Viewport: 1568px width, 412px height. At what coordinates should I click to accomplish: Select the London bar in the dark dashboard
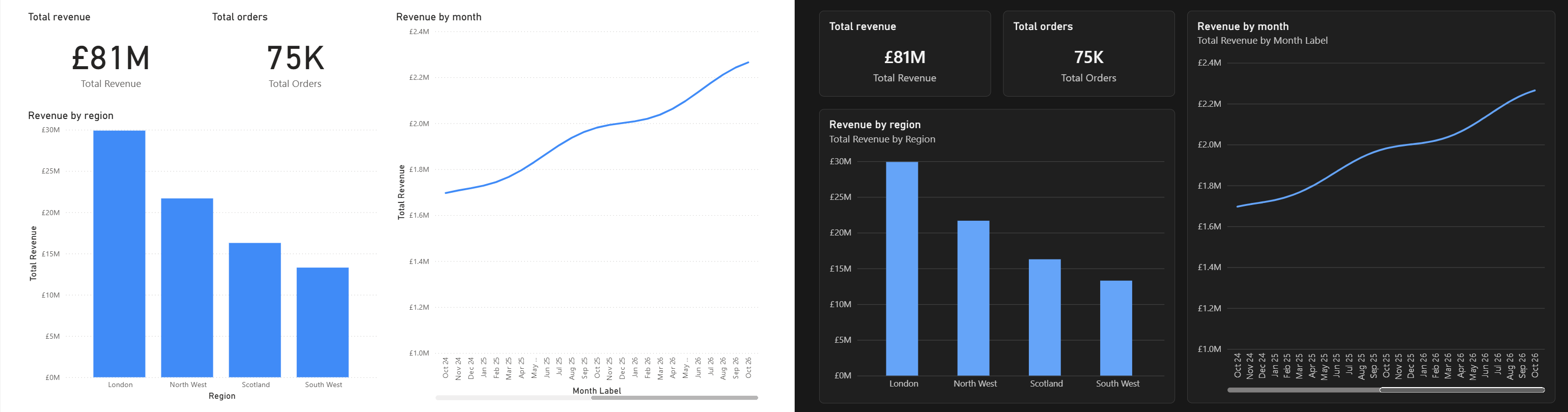[x=902, y=269]
